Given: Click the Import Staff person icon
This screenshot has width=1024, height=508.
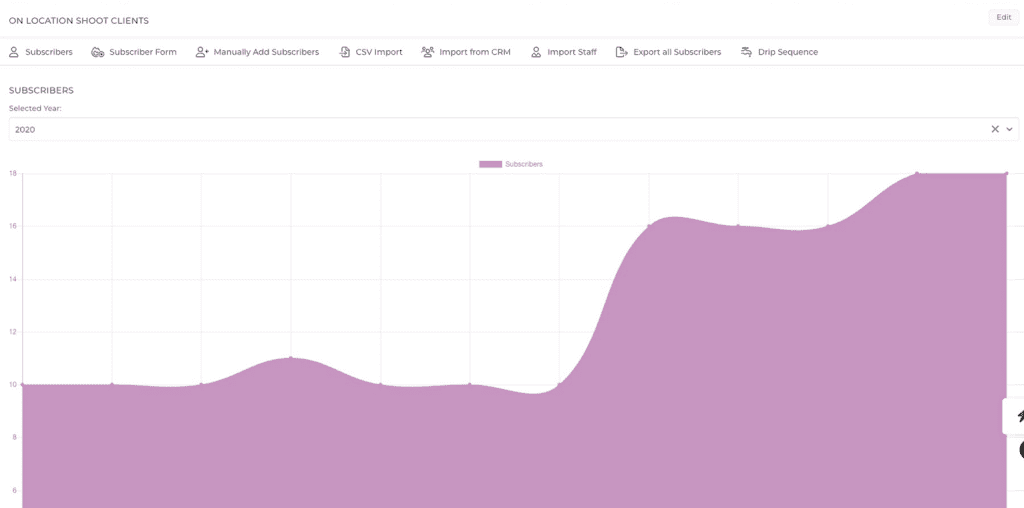Looking at the screenshot, I should [x=536, y=52].
